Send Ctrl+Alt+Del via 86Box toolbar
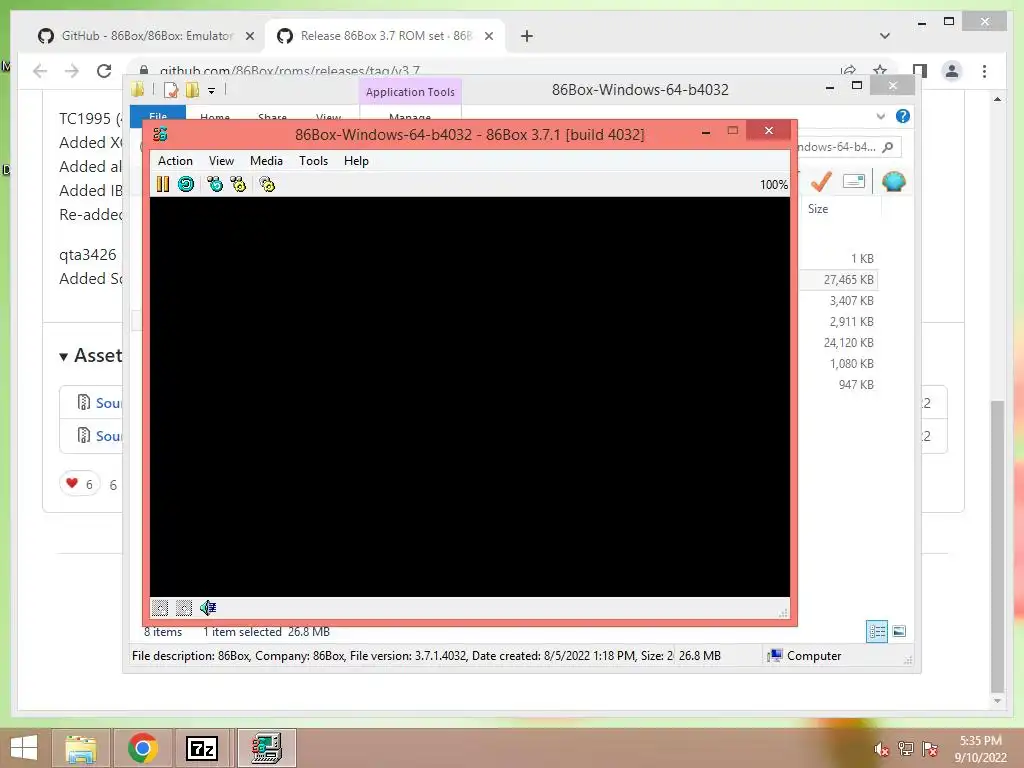1024x768 pixels. [215, 185]
